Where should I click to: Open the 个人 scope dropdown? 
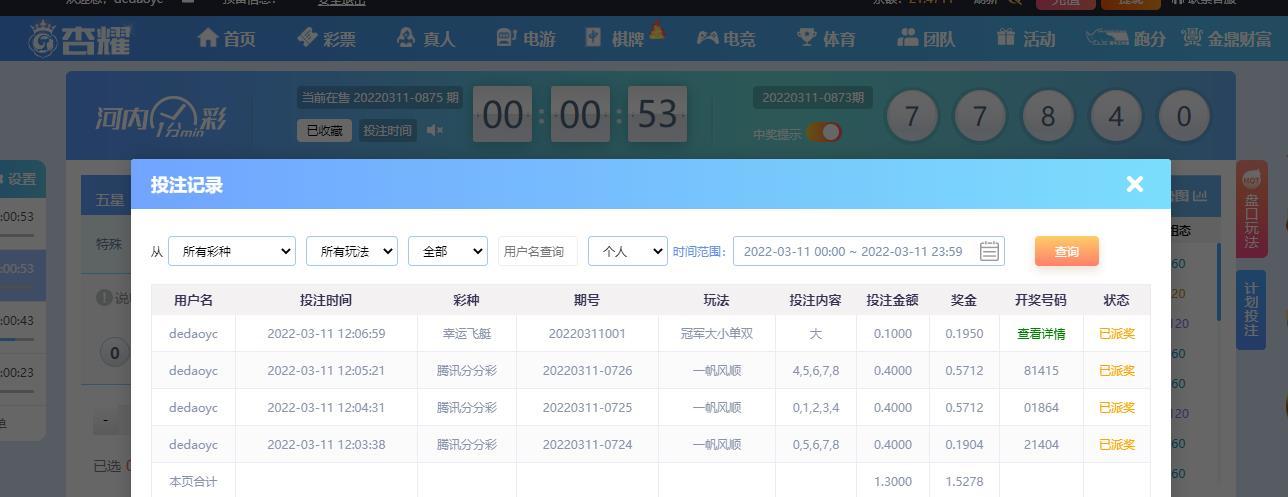click(x=627, y=251)
